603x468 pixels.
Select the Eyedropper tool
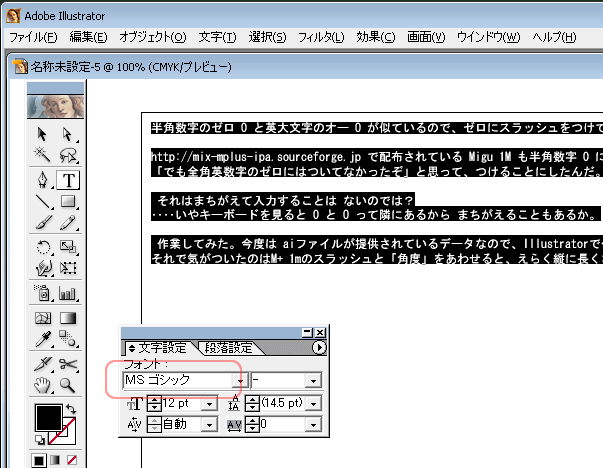[43, 339]
